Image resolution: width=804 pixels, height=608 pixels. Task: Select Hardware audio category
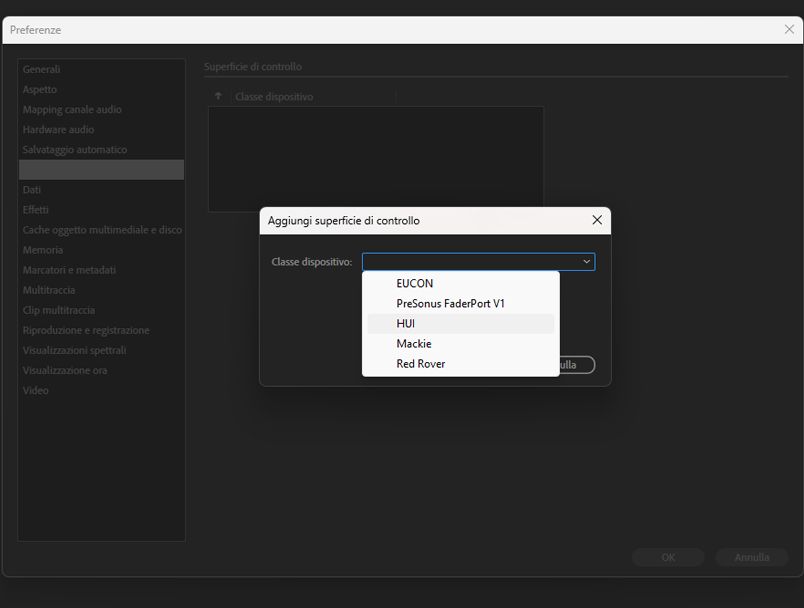click(x=102, y=129)
